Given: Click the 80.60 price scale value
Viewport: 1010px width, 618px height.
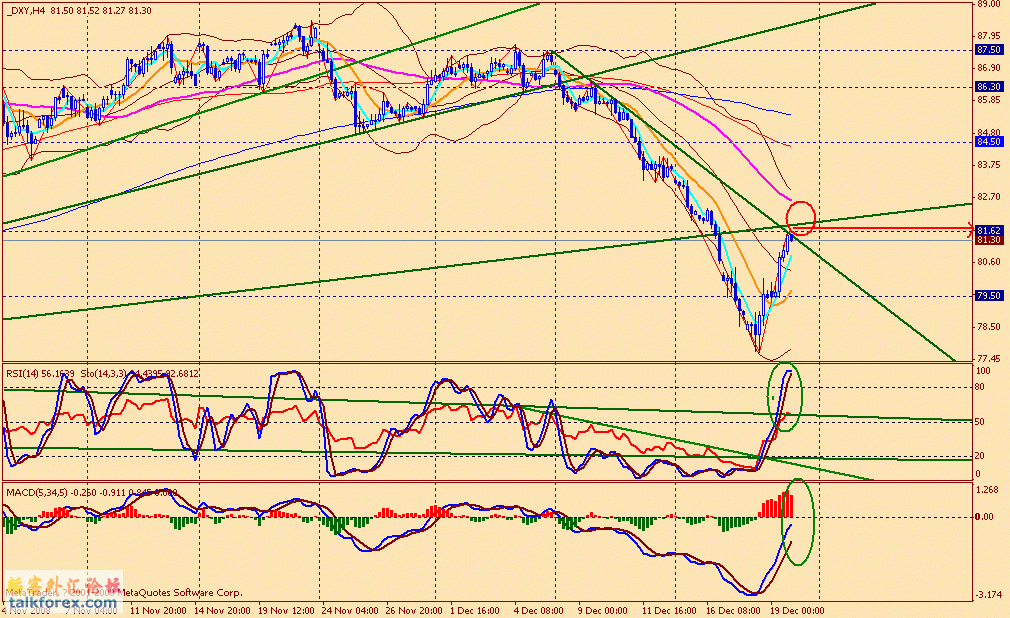Looking at the screenshot, I should pyautogui.click(x=989, y=262).
